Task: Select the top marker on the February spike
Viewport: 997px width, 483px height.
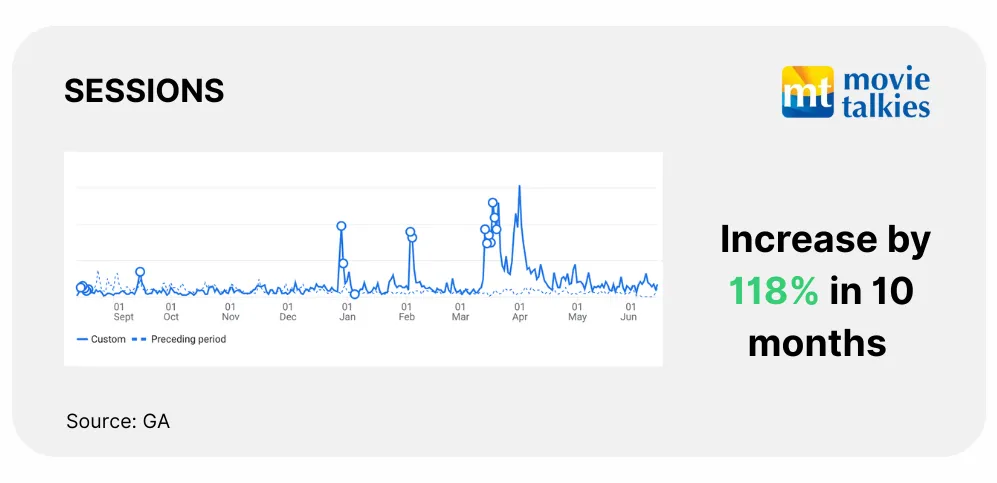Action: click(x=410, y=232)
